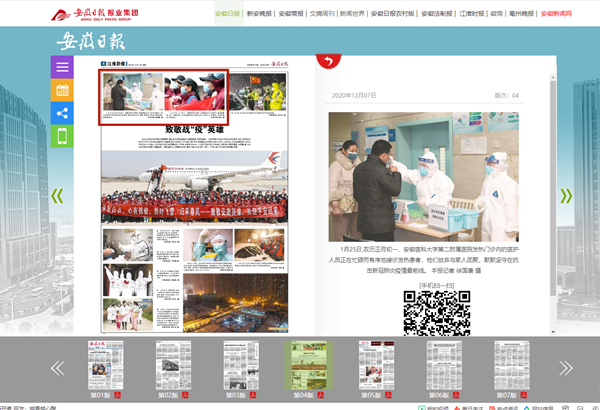The image size is (600, 410).
Task: Go to next page with right chevron
Action: click(x=567, y=196)
